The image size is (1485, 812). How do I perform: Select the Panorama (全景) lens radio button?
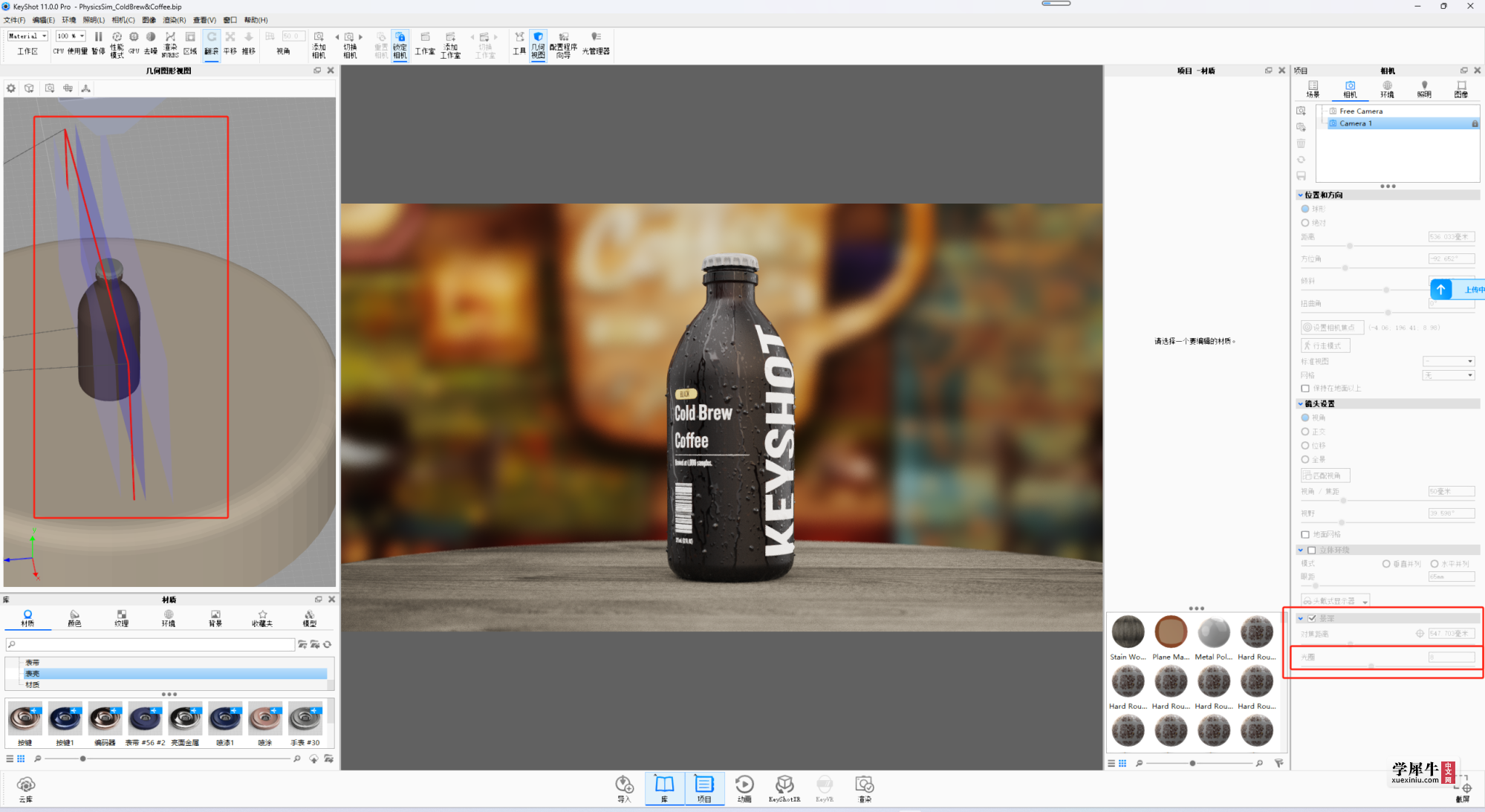pyautogui.click(x=1305, y=460)
